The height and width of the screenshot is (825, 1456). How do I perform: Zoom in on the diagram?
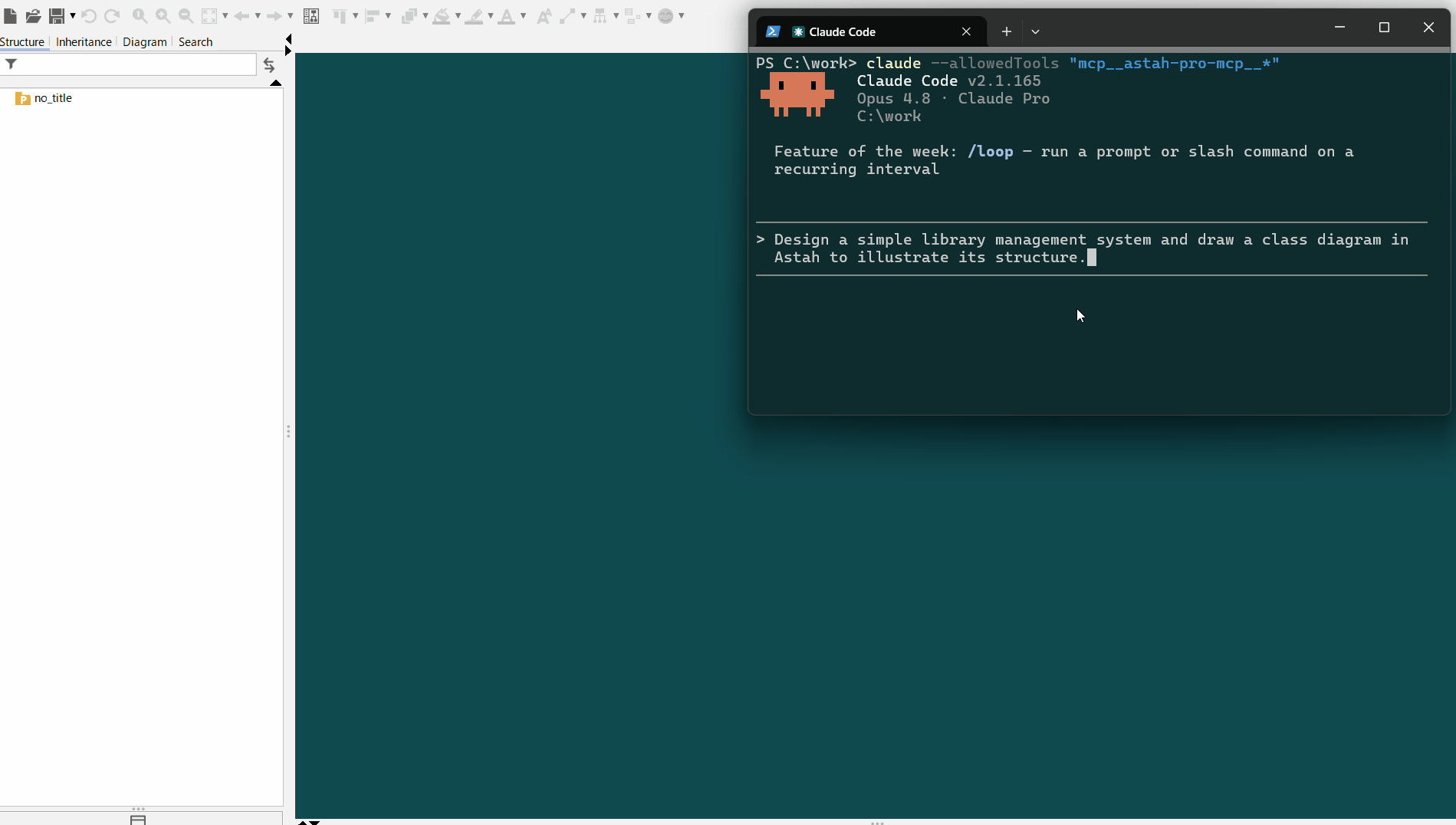163,15
